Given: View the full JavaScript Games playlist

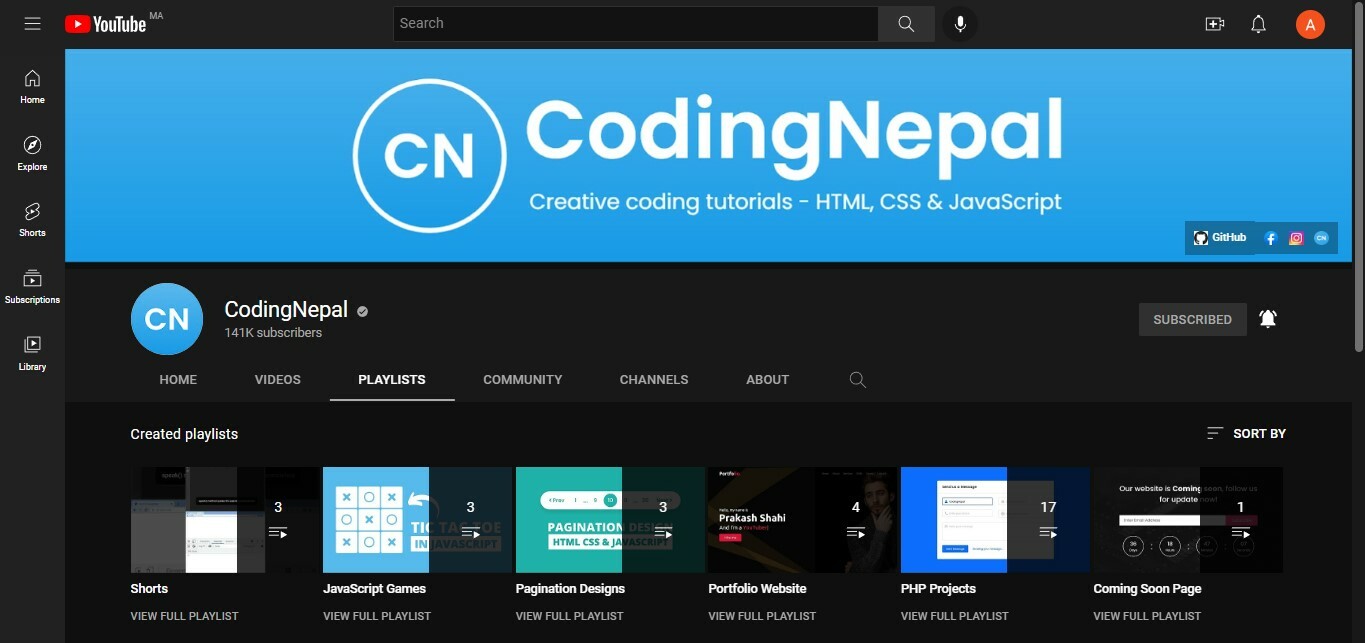Looking at the screenshot, I should [x=377, y=616].
